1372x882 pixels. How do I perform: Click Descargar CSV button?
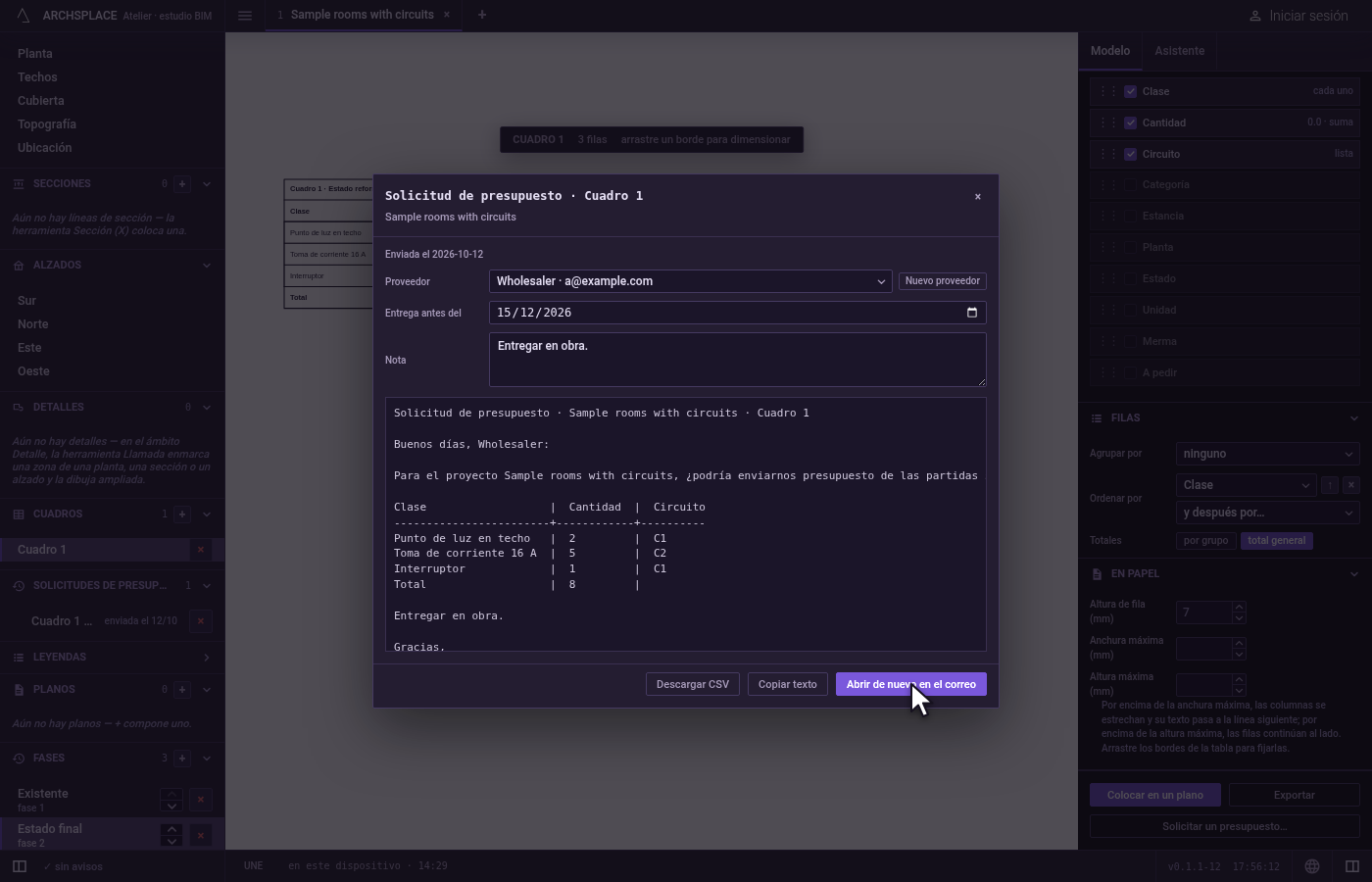pos(693,684)
